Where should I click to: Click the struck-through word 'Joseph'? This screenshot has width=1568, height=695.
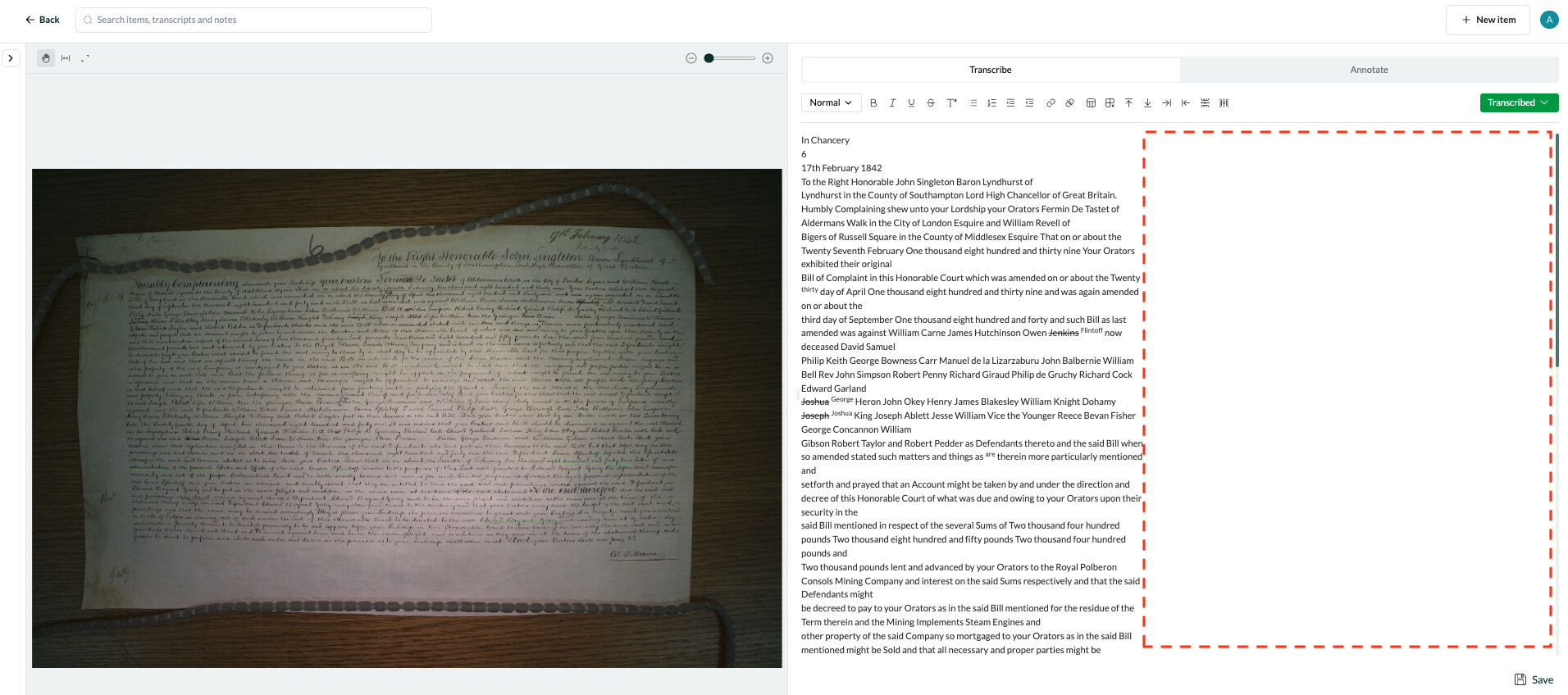[815, 416]
